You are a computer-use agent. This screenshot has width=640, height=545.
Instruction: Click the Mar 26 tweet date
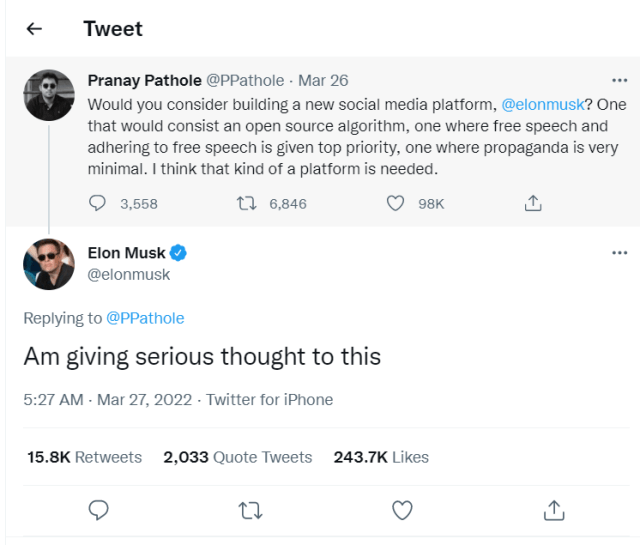(324, 80)
